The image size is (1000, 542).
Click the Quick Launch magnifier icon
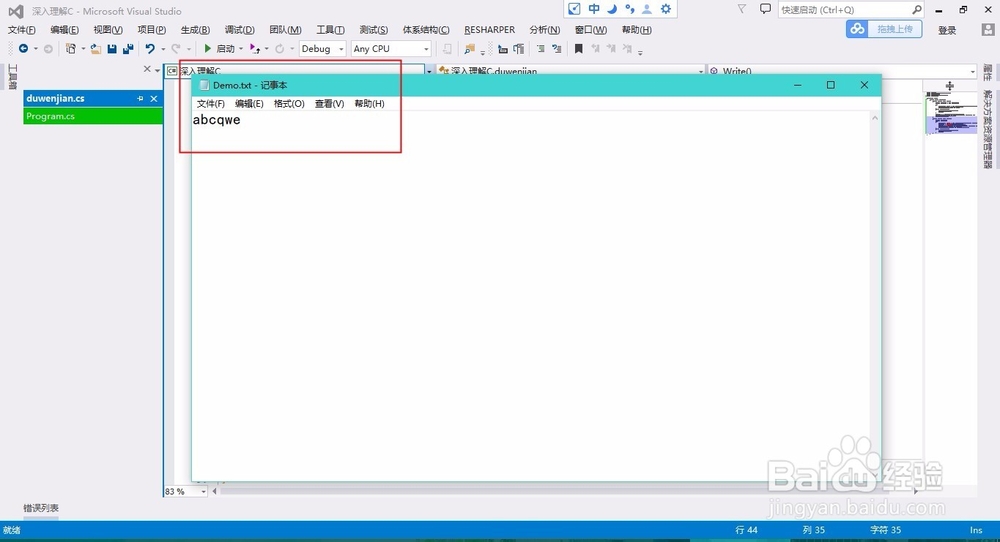916,10
